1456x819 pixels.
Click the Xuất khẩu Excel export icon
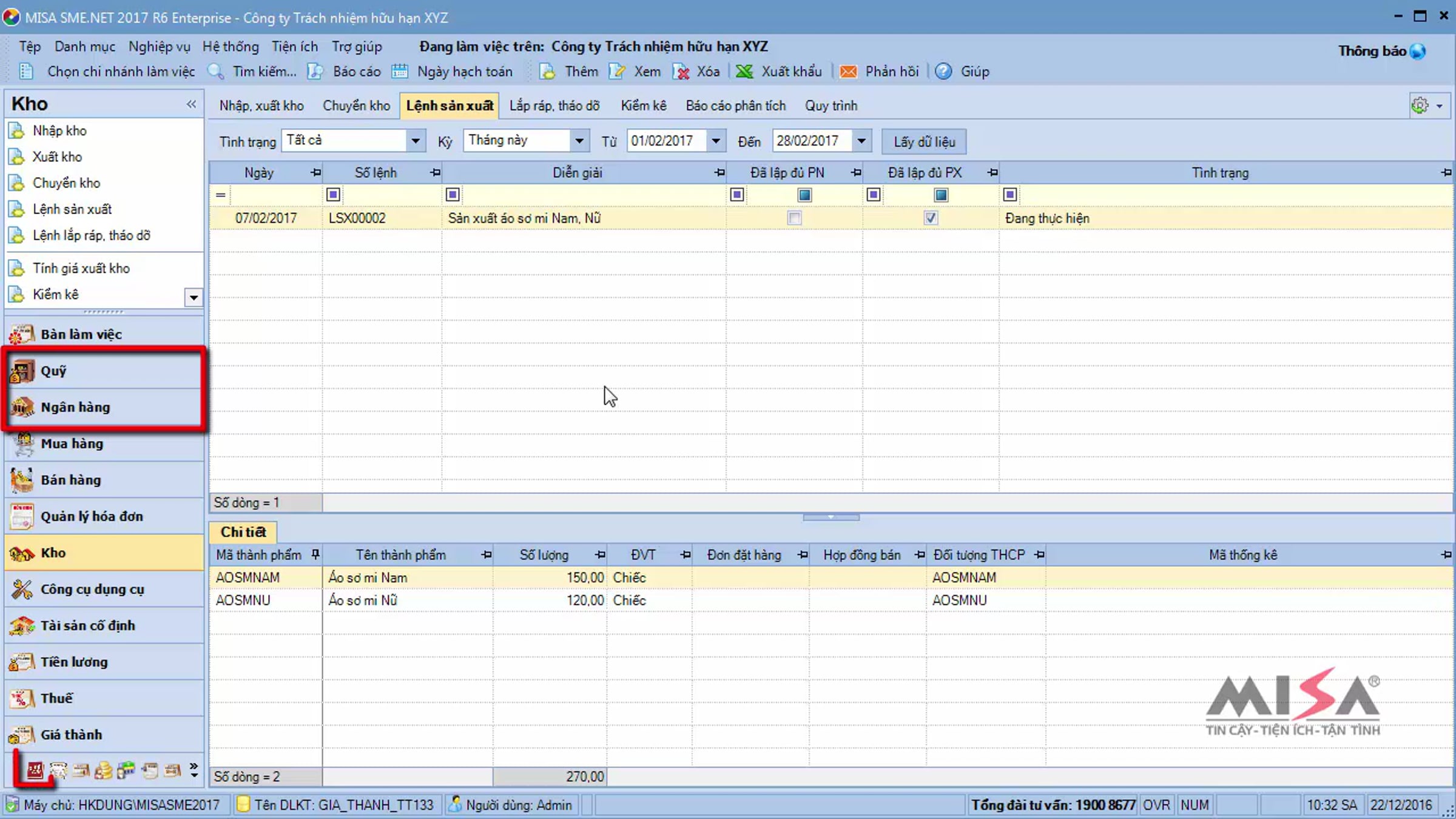[x=744, y=72]
